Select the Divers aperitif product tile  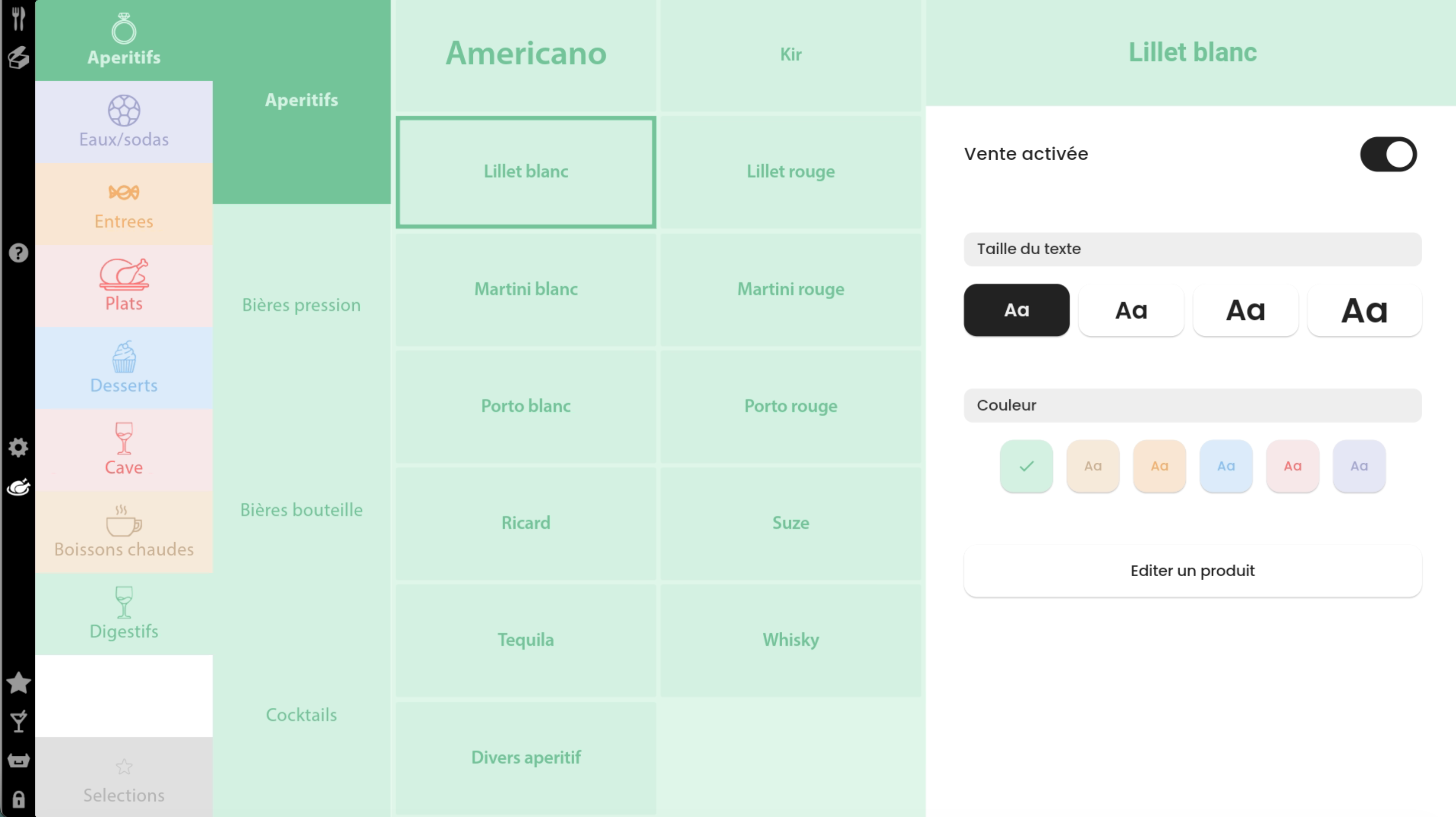(525, 757)
